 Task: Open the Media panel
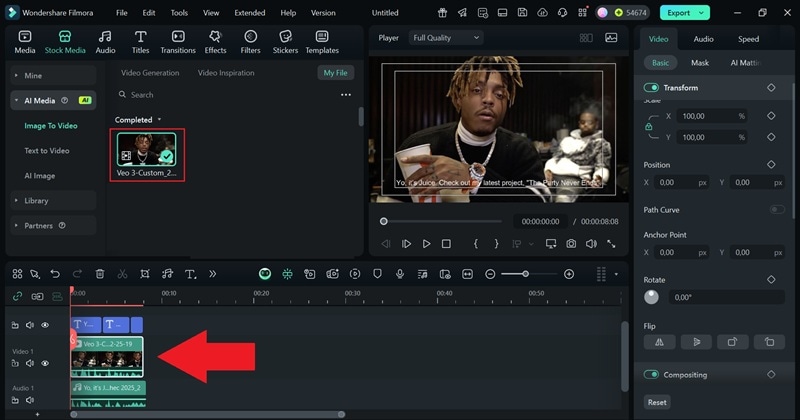[25, 42]
